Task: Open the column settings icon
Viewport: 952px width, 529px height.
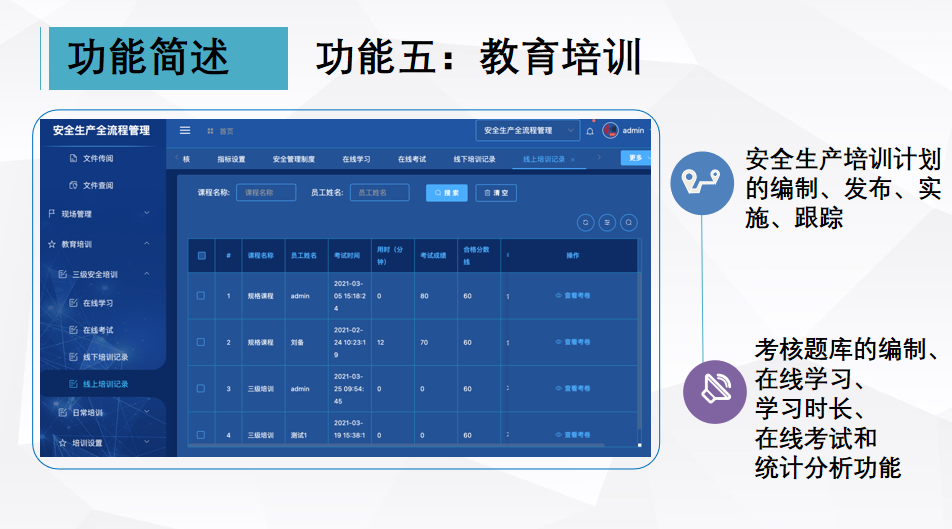Action: pos(607,223)
